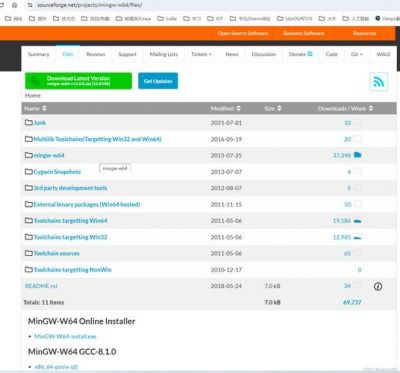
Task: Sort by Downloads / Week column
Action: [345, 108]
